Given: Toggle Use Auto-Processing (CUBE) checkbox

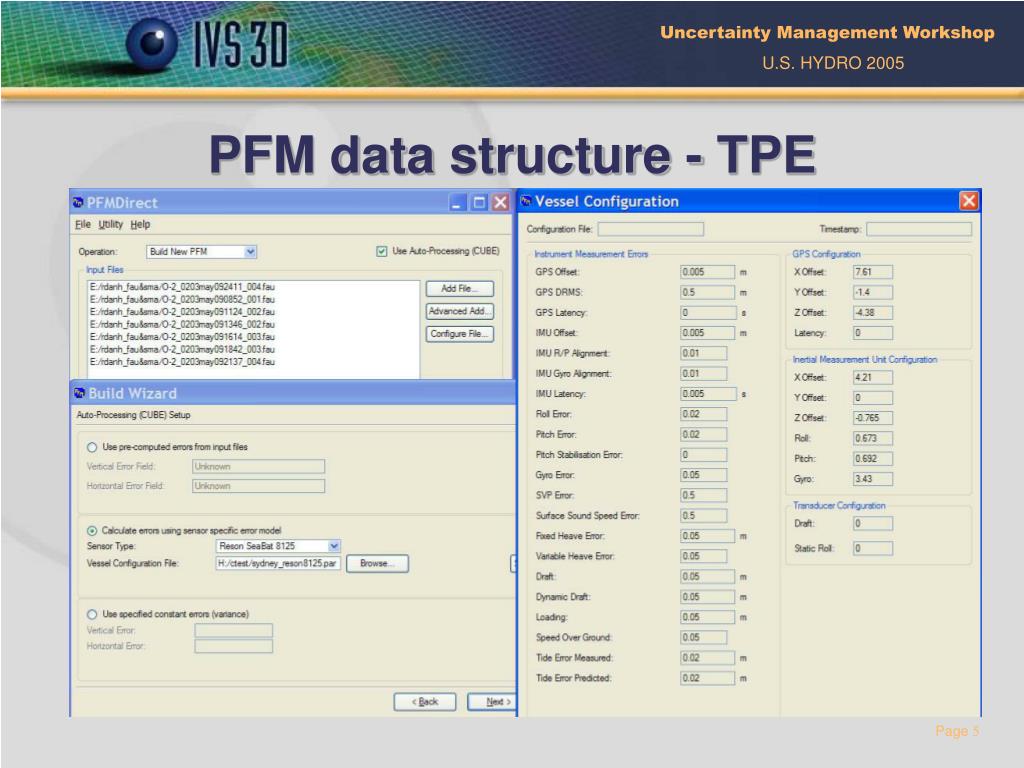Looking at the screenshot, I should pyautogui.click(x=381, y=251).
